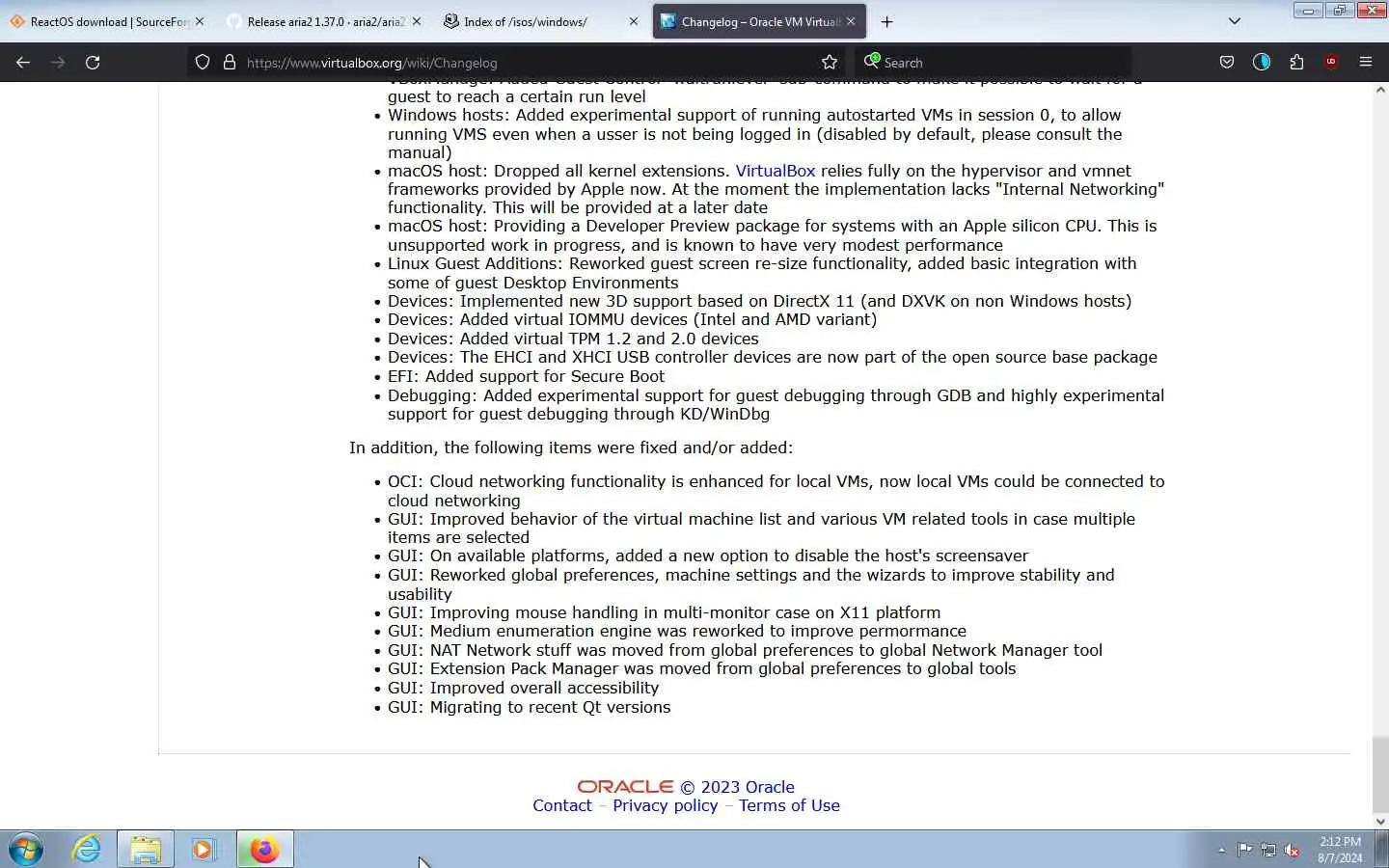1389x868 pixels.
Task: Close the Index of /isos/windows/ tab
Action: point(634,21)
